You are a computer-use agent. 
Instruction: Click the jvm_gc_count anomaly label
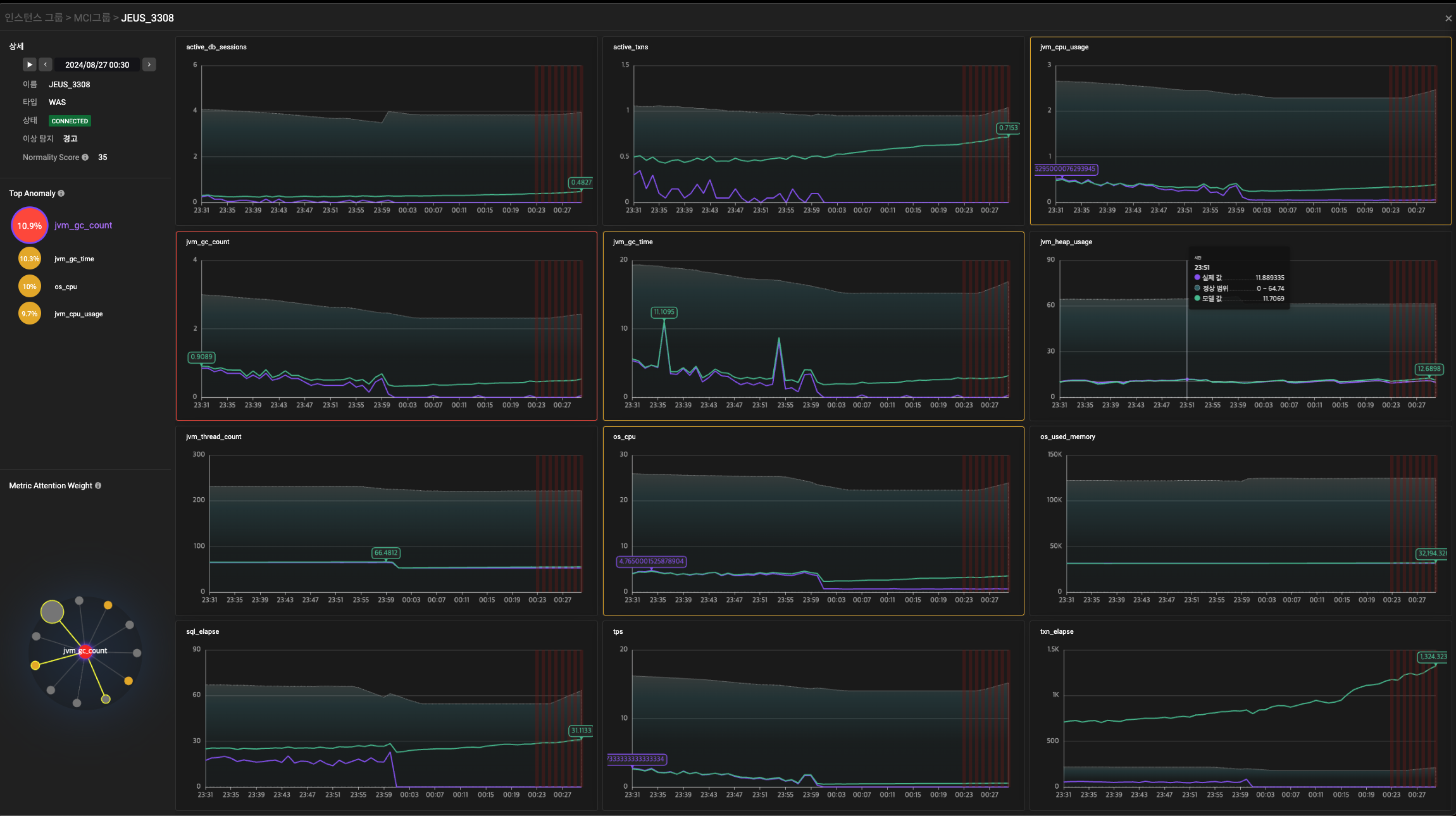83,225
